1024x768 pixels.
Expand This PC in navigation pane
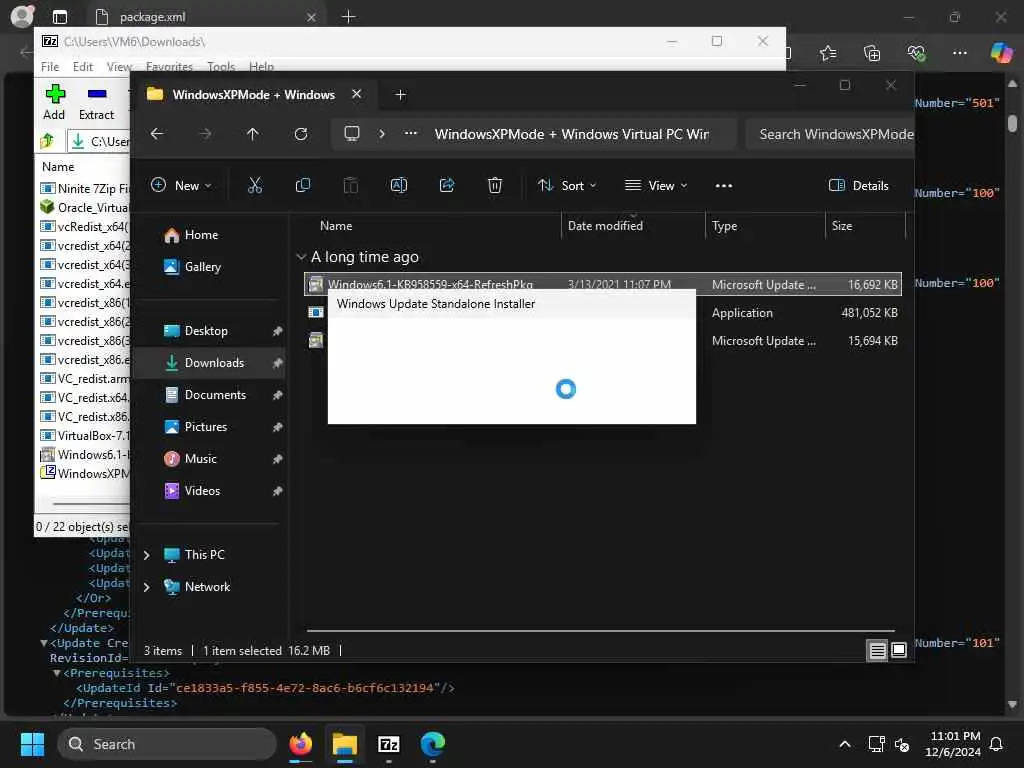click(146, 555)
